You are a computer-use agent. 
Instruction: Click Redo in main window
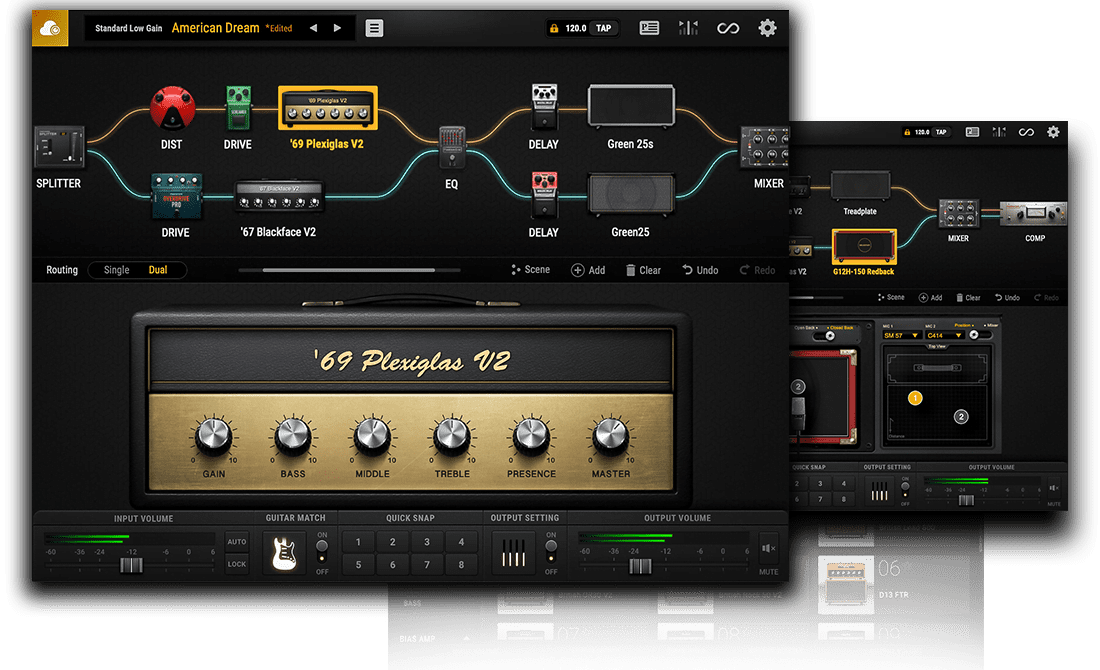[757, 270]
